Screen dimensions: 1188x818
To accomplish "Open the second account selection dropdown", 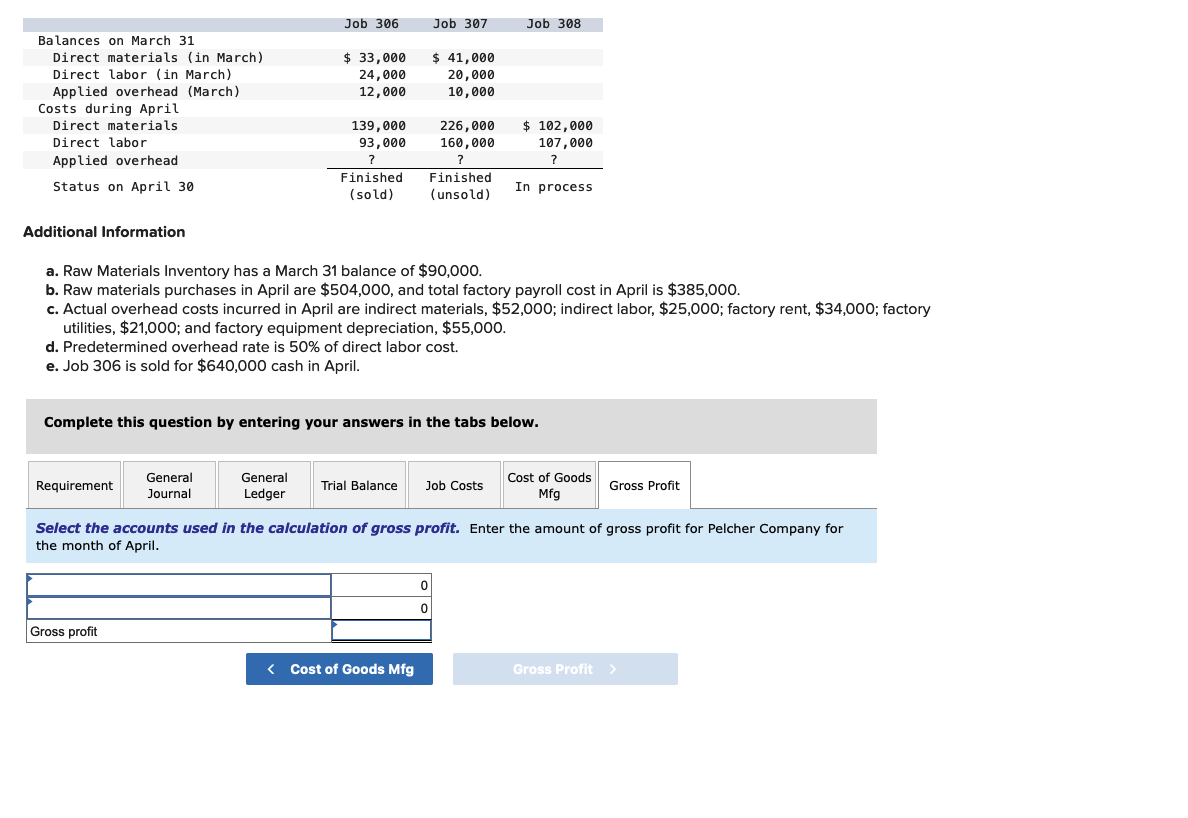I will point(30,601).
